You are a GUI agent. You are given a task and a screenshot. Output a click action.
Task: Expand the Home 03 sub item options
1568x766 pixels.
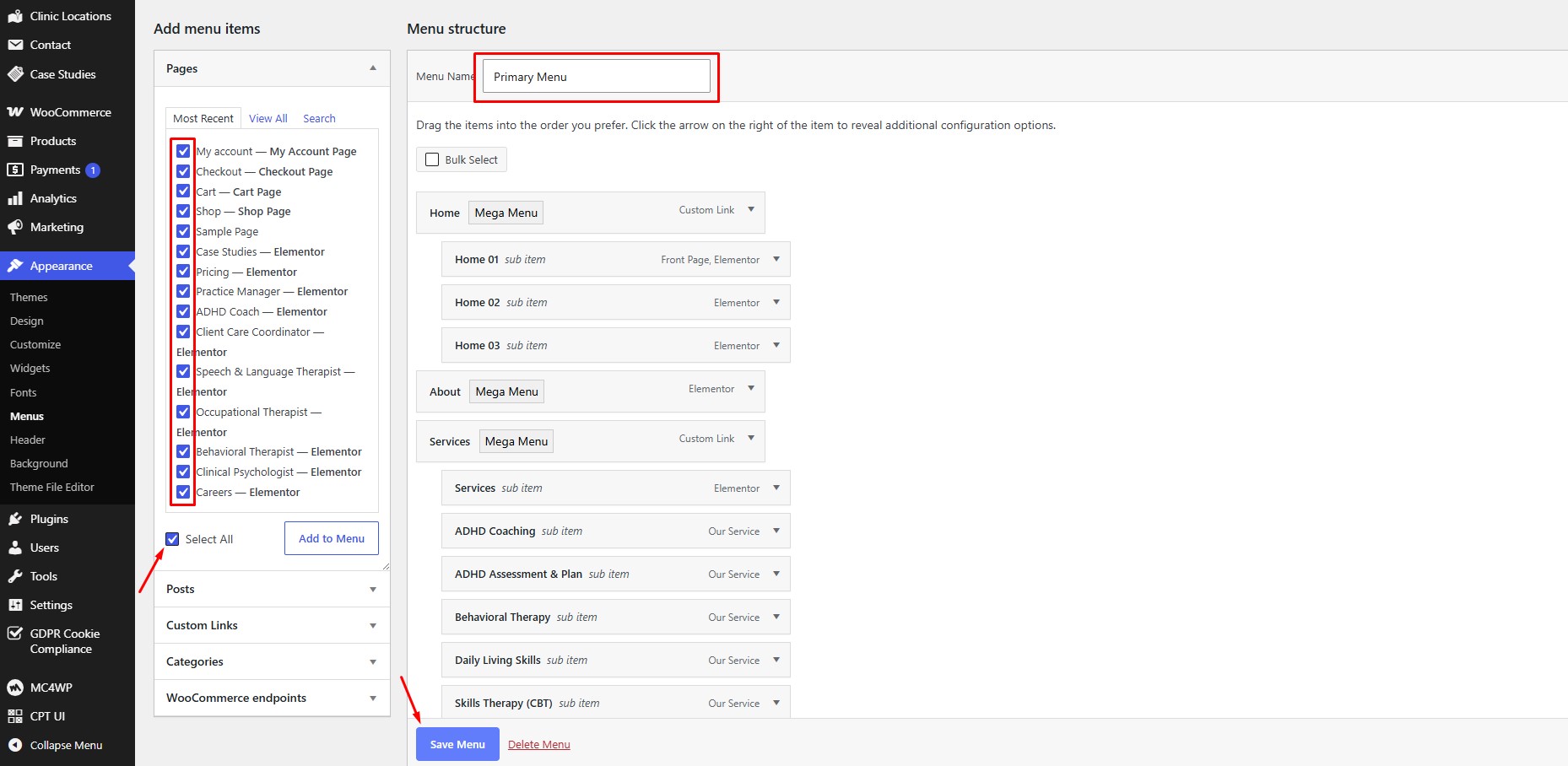[x=776, y=346]
